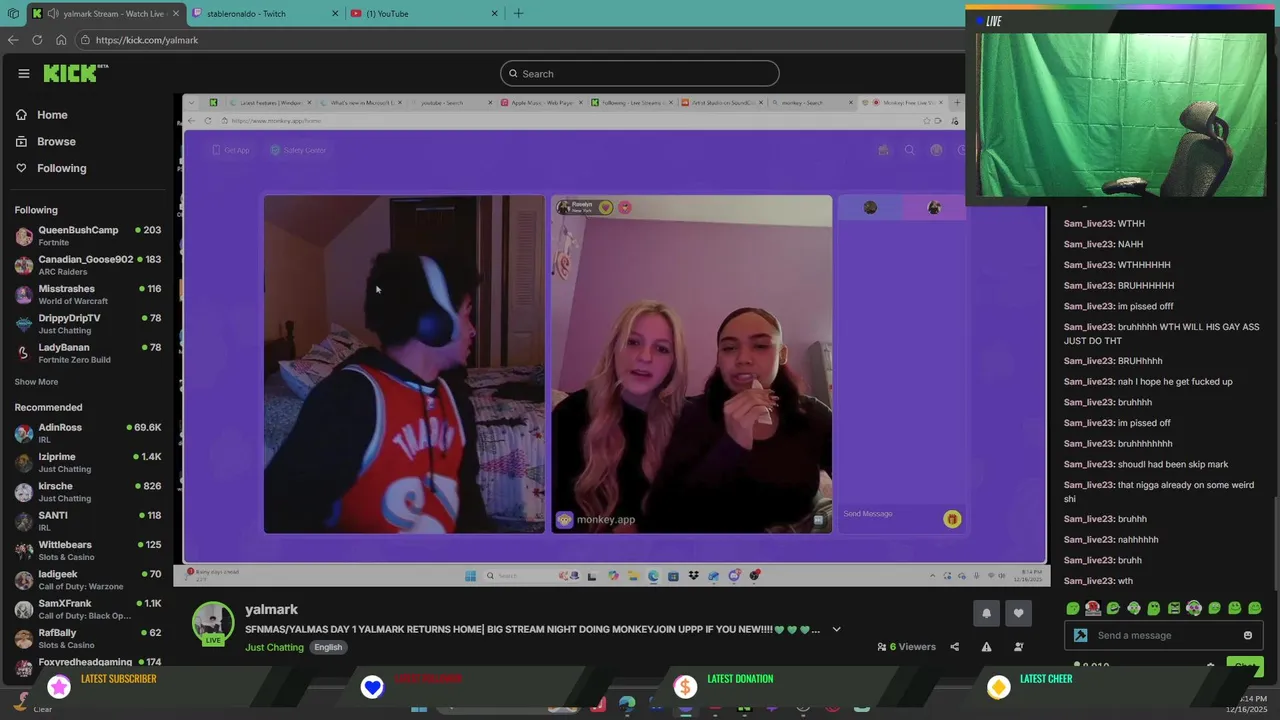Expand Following list with Show More
1280x720 pixels.
[36, 382]
